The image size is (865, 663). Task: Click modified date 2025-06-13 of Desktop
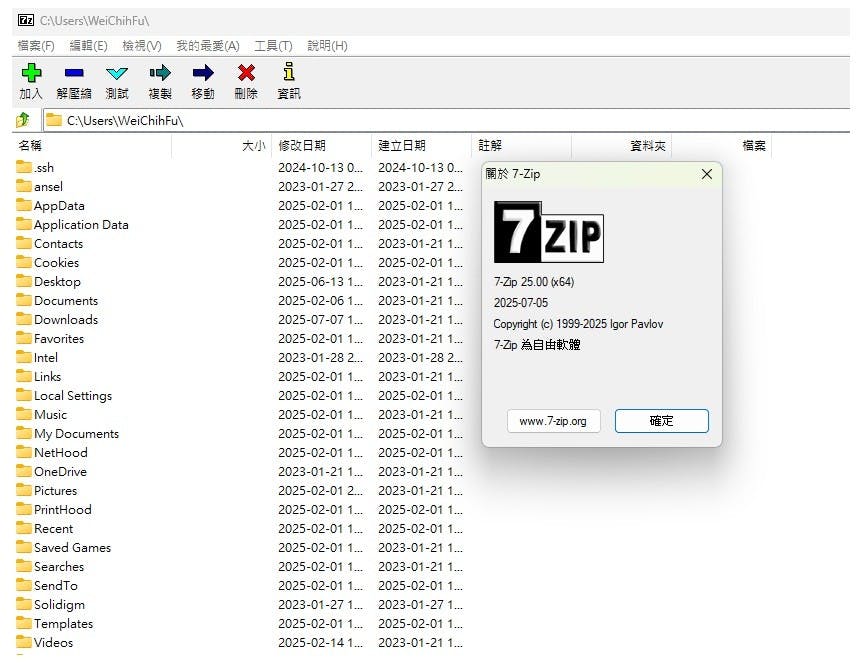pos(321,281)
